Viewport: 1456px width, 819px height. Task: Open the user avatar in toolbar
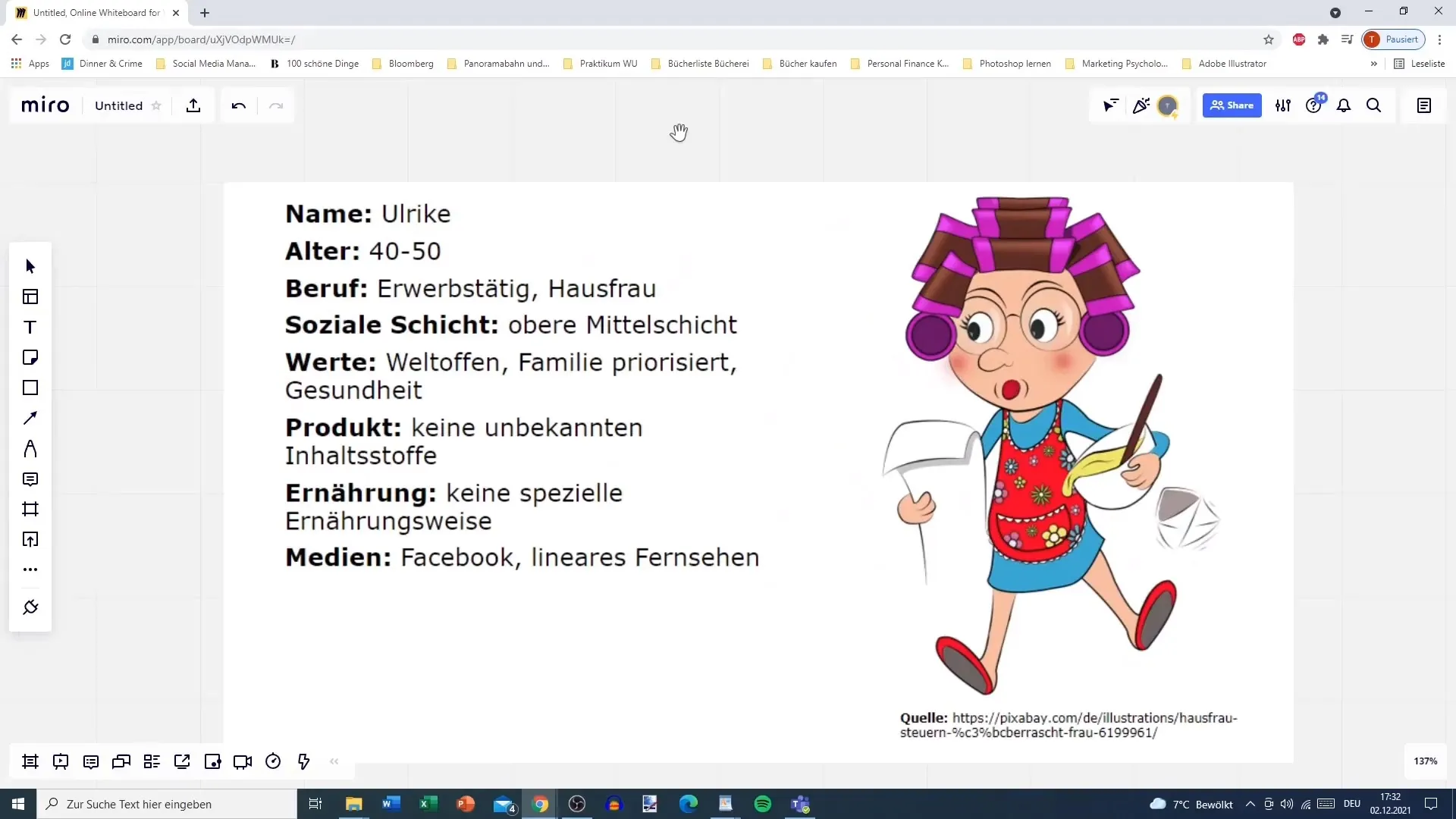pyautogui.click(x=1168, y=105)
